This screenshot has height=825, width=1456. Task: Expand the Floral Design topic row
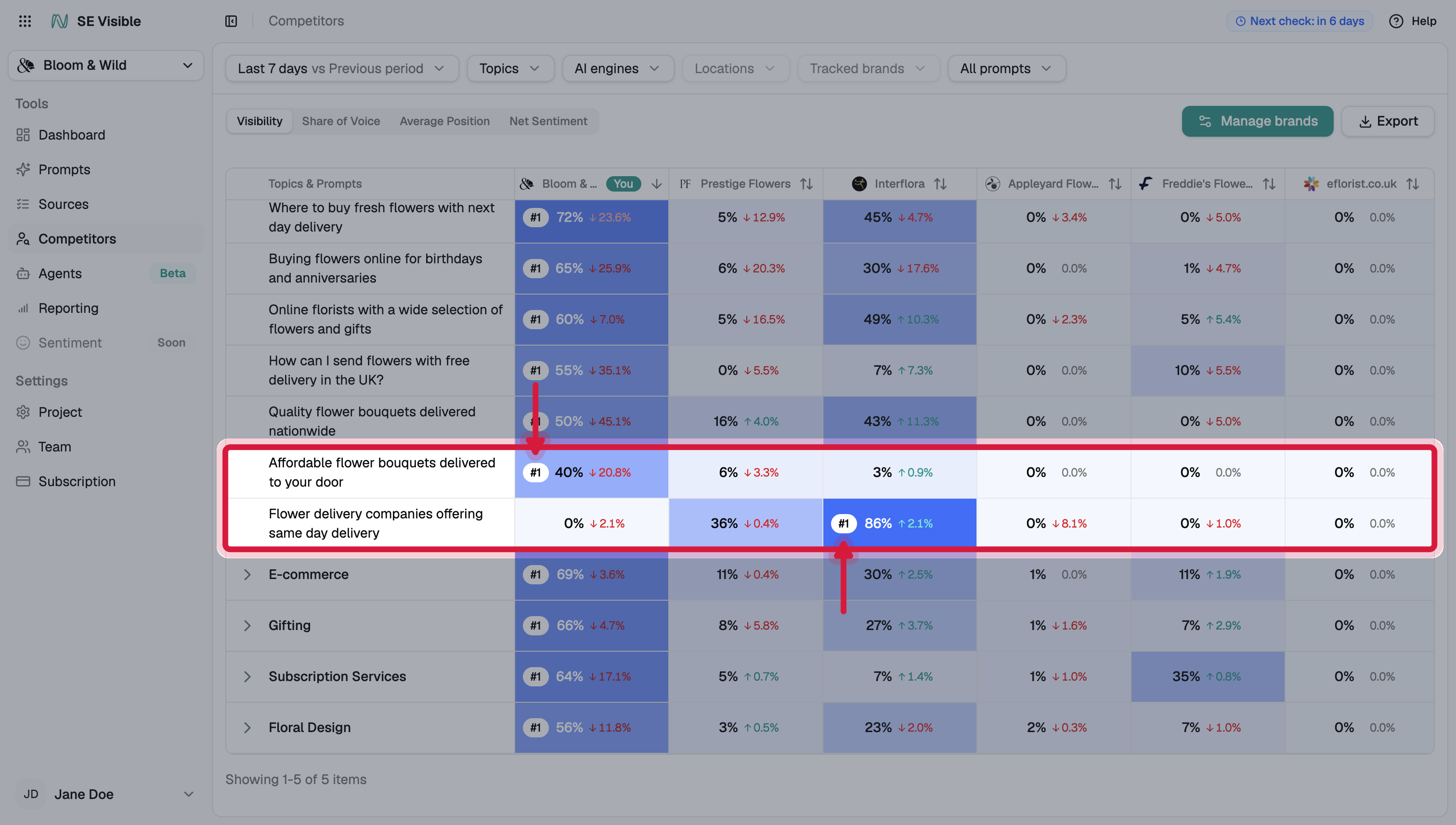coord(247,728)
